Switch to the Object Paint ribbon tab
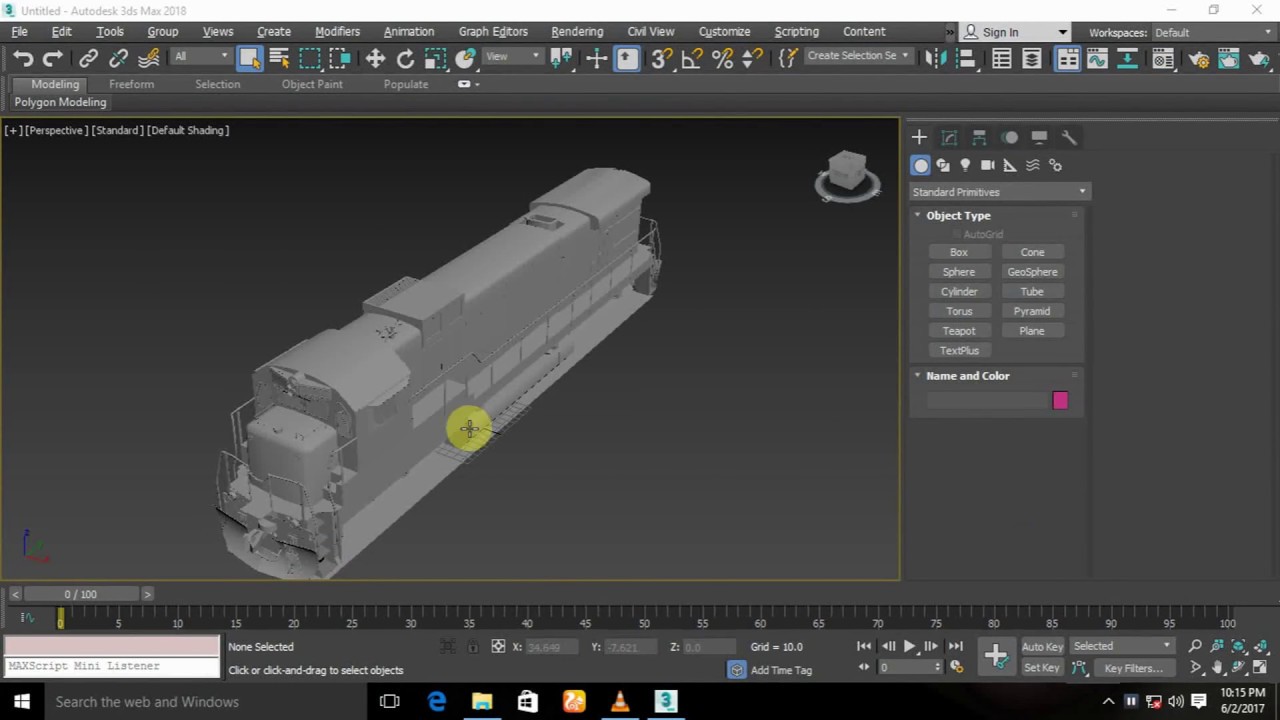The width and height of the screenshot is (1280, 720). pyautogui.click(x=312, y=84)
